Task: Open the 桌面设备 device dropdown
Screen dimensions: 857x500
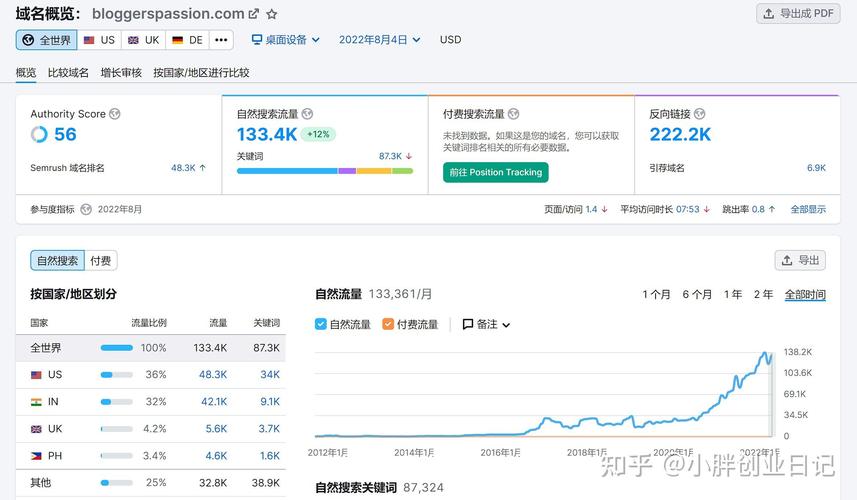Action: tap(285, 40)
